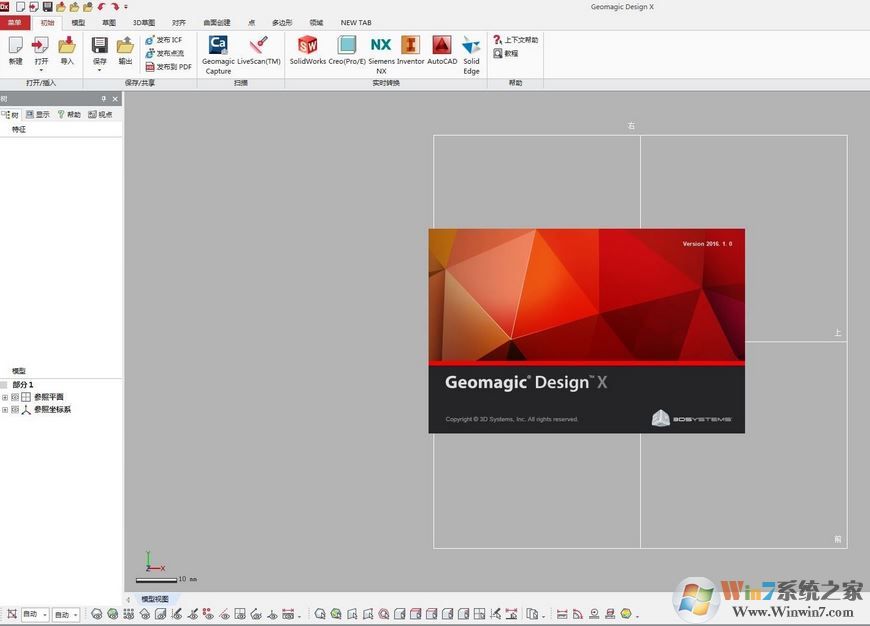This screenshot has height=626, width=870.
Task: Expand the 参照平面 tree node
Action: click(x=4, y=396)
